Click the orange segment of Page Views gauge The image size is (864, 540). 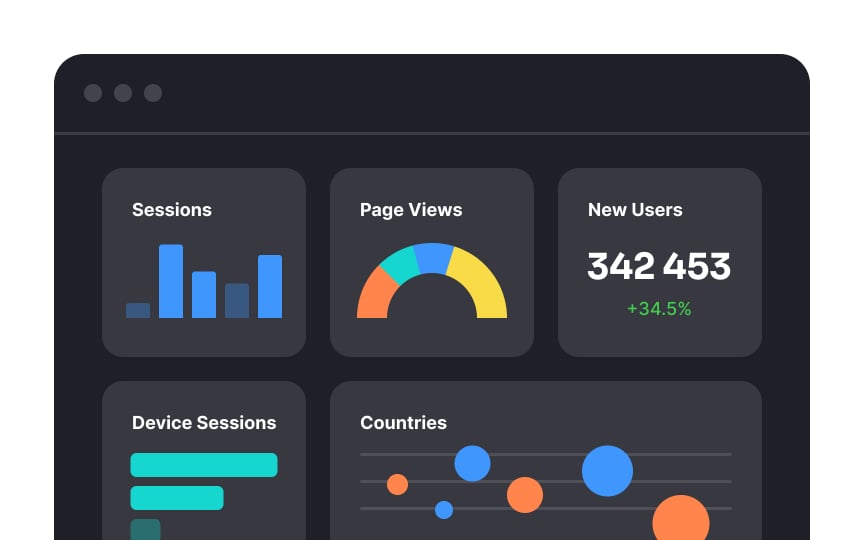point(375,295)
